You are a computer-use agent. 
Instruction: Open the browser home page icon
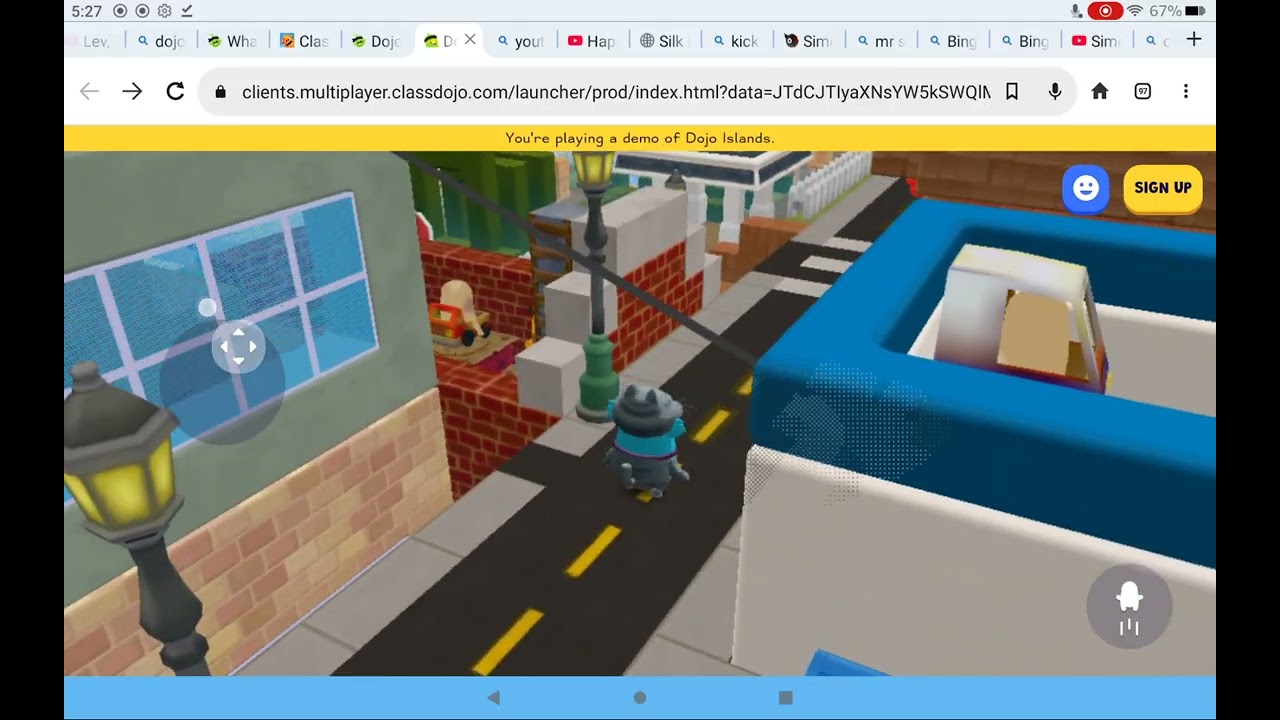pyautogui.click(x=1100, y=92)
